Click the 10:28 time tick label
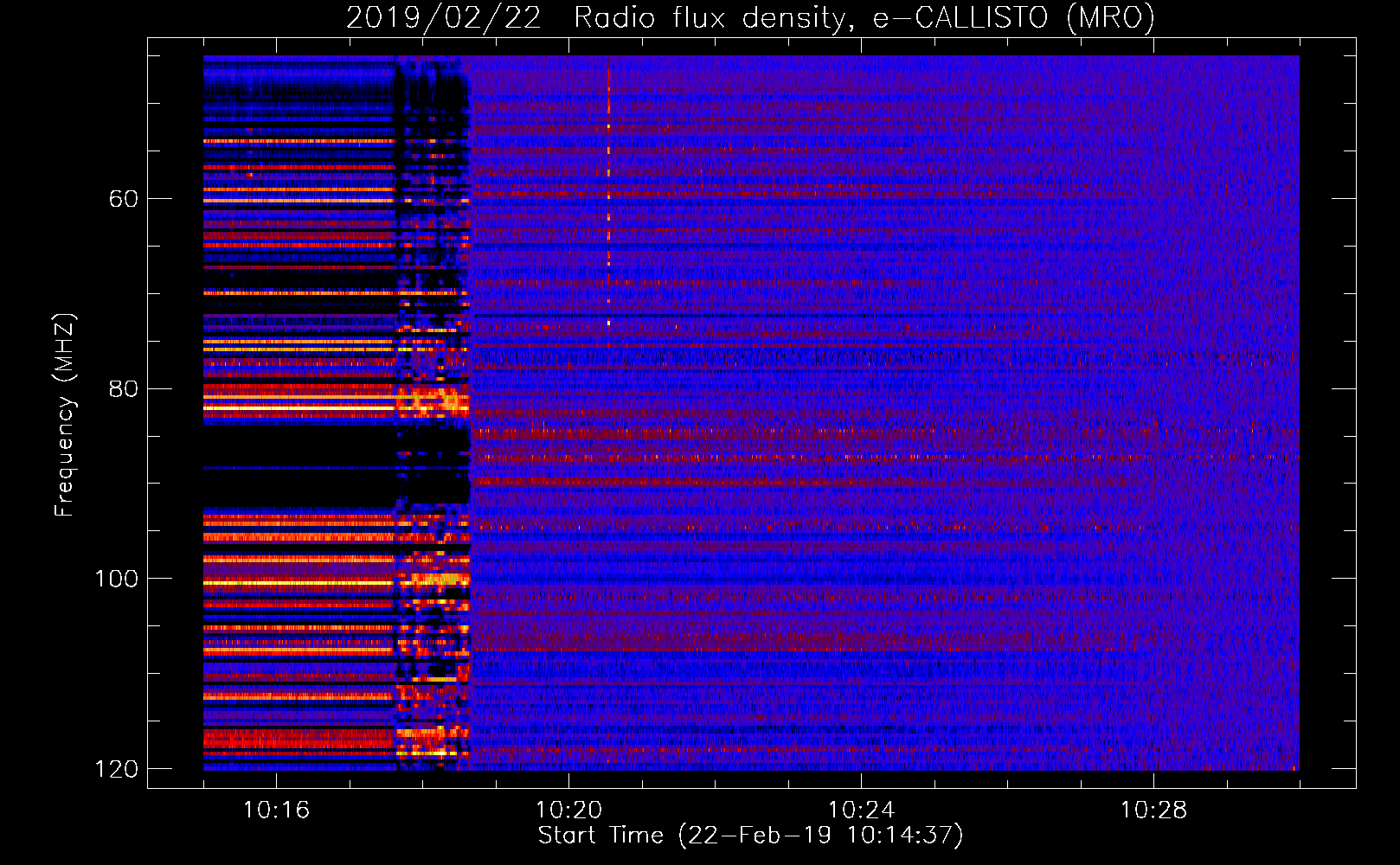This screenshot has width=1400, height=865. pos(1153,811)
